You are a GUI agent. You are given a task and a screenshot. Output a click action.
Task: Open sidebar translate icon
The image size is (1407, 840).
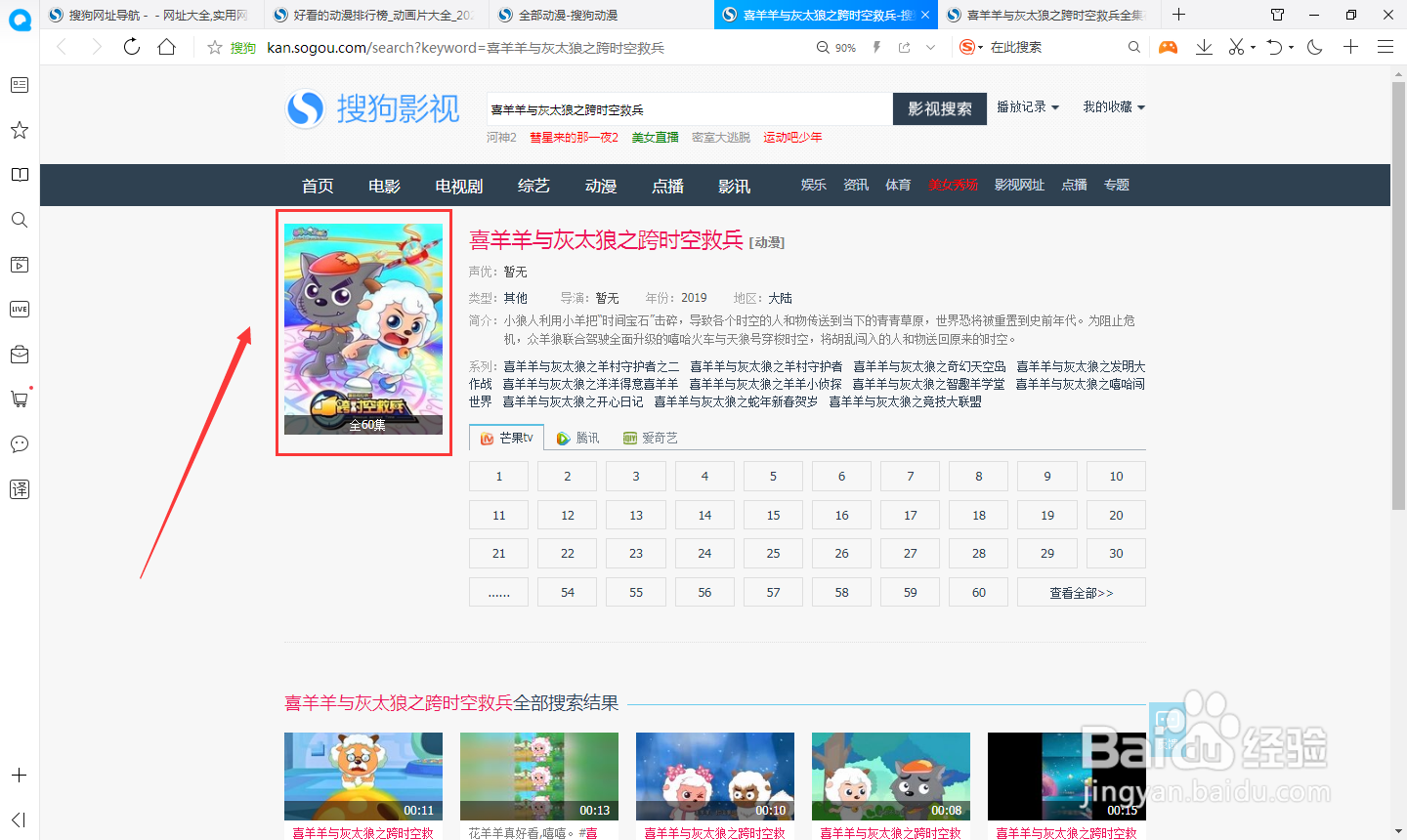[20, 489]
